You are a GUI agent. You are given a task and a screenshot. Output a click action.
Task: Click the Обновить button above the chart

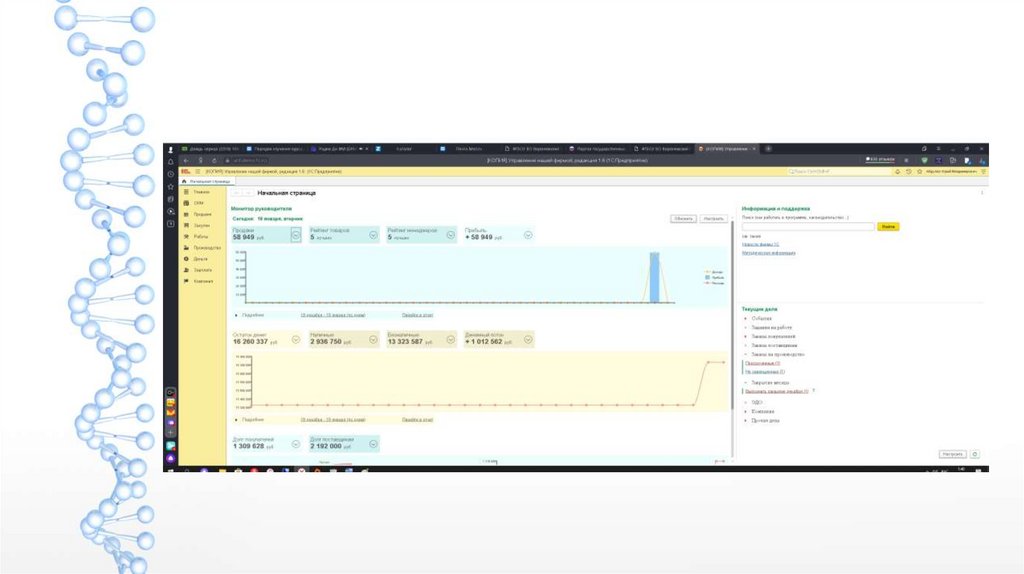click(x=684, y=218)
